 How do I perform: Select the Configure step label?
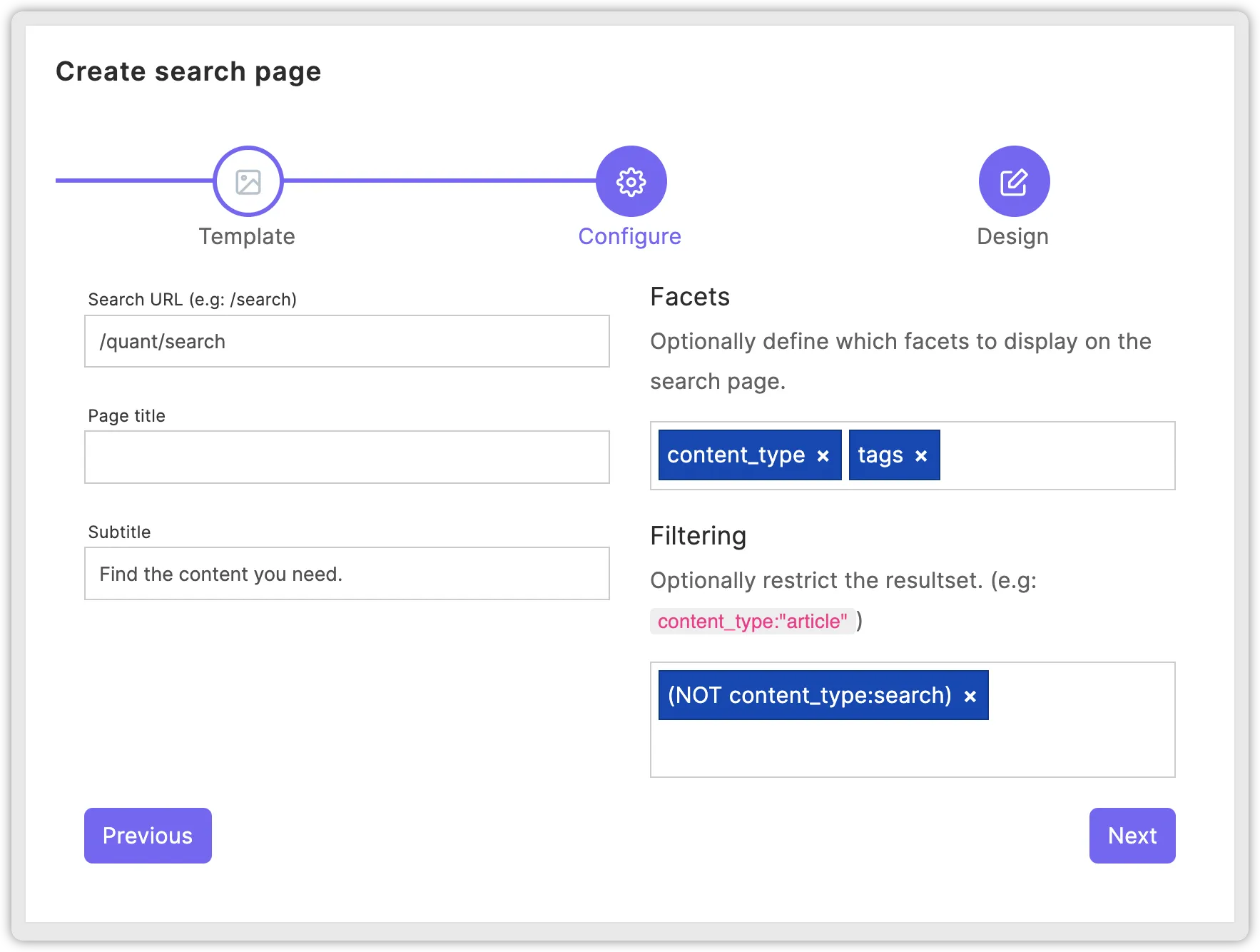(x=629, y=236)
